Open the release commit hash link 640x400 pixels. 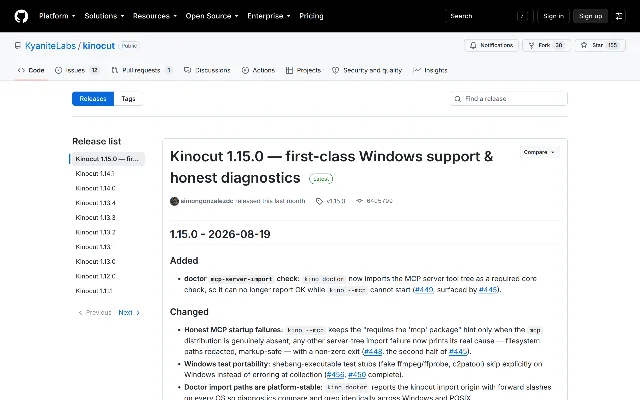click(x=375, y=201)
